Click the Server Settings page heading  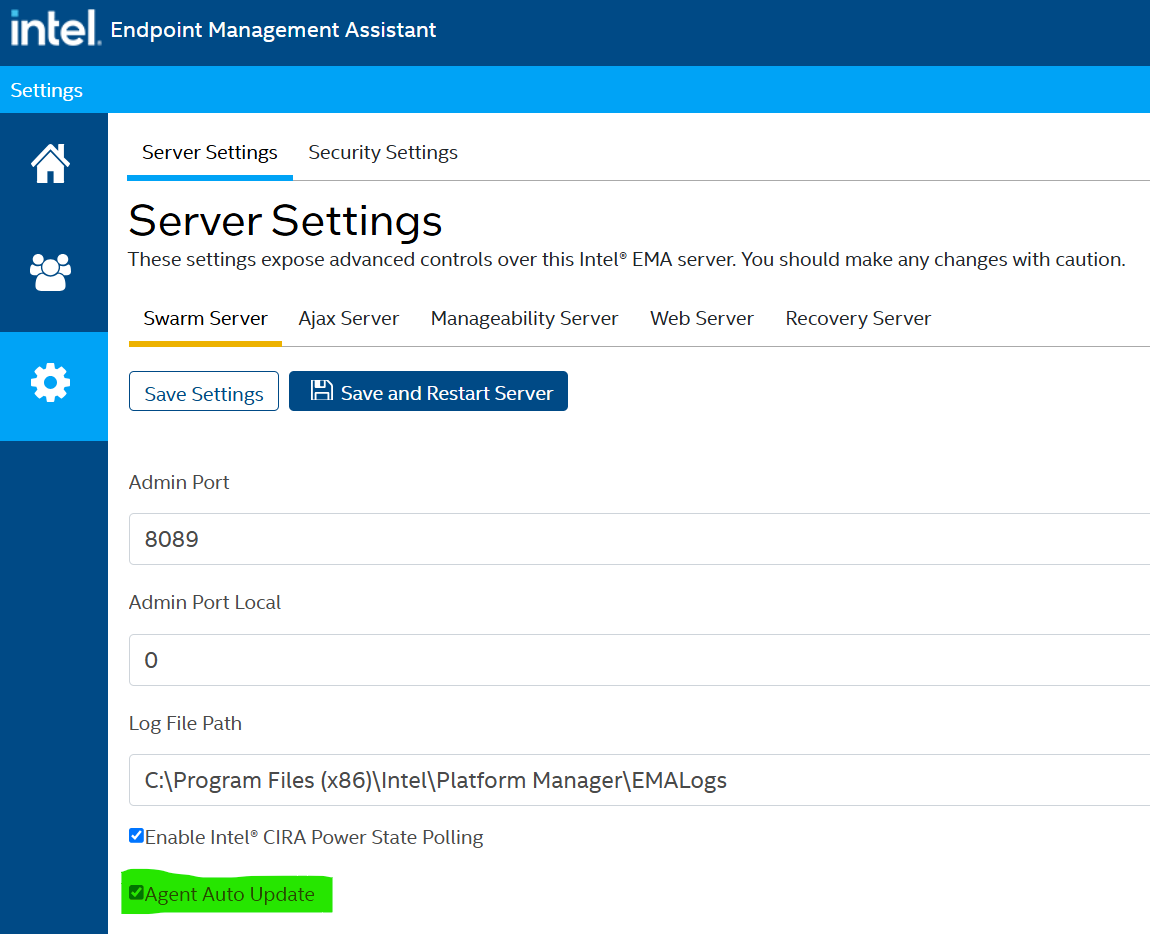click(x=285, y=220)
